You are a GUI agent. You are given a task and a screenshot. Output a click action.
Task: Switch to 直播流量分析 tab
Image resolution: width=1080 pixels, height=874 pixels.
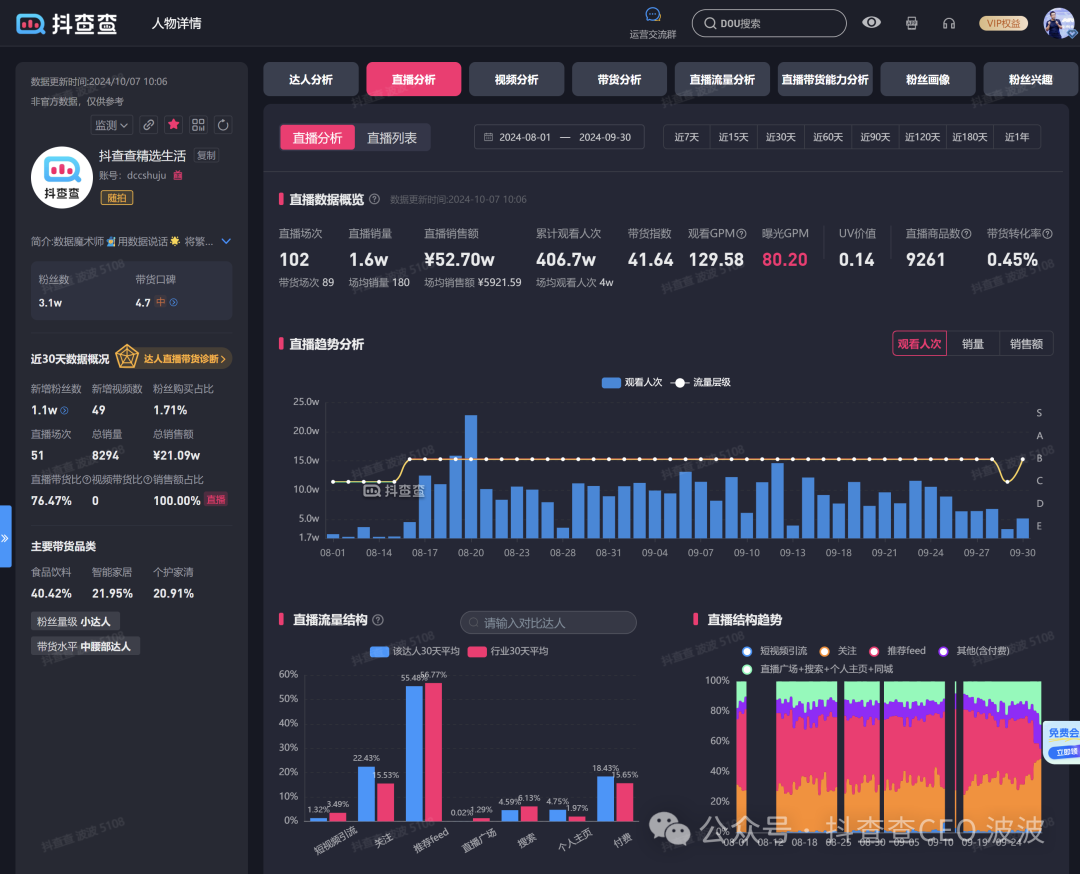[x=723, y=79]
